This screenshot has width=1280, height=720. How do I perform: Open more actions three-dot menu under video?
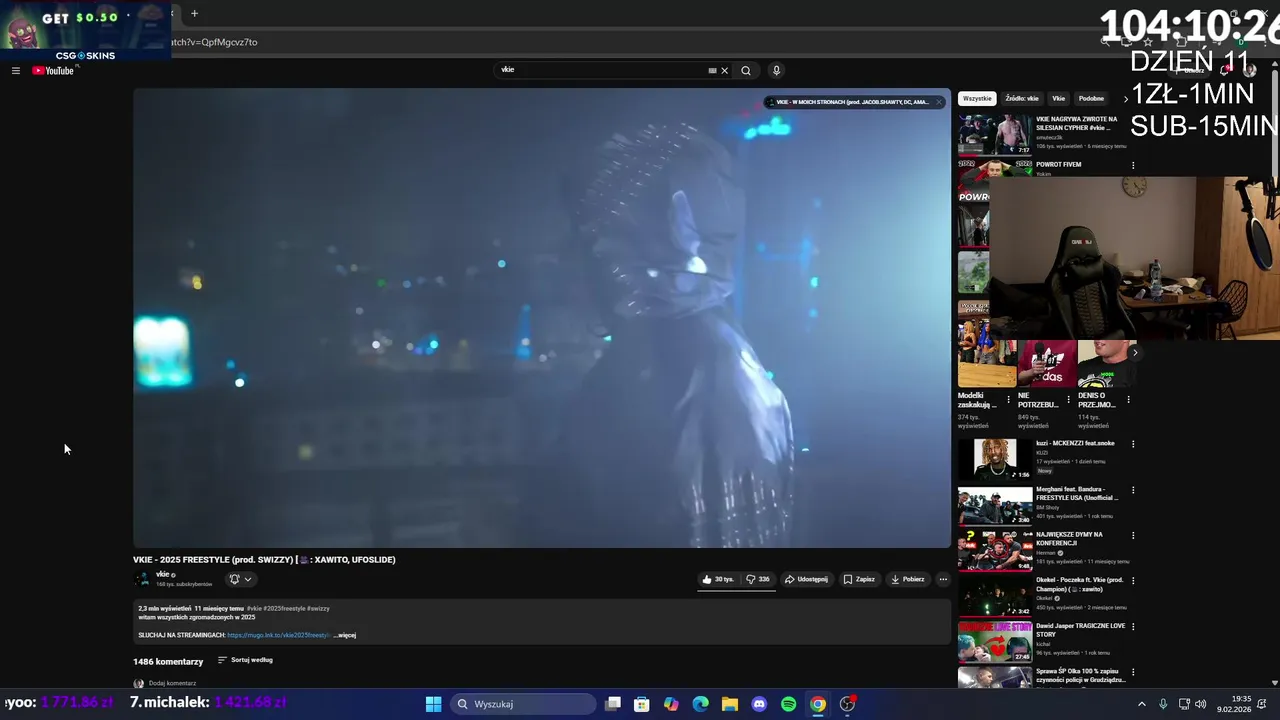click(942, 579)
